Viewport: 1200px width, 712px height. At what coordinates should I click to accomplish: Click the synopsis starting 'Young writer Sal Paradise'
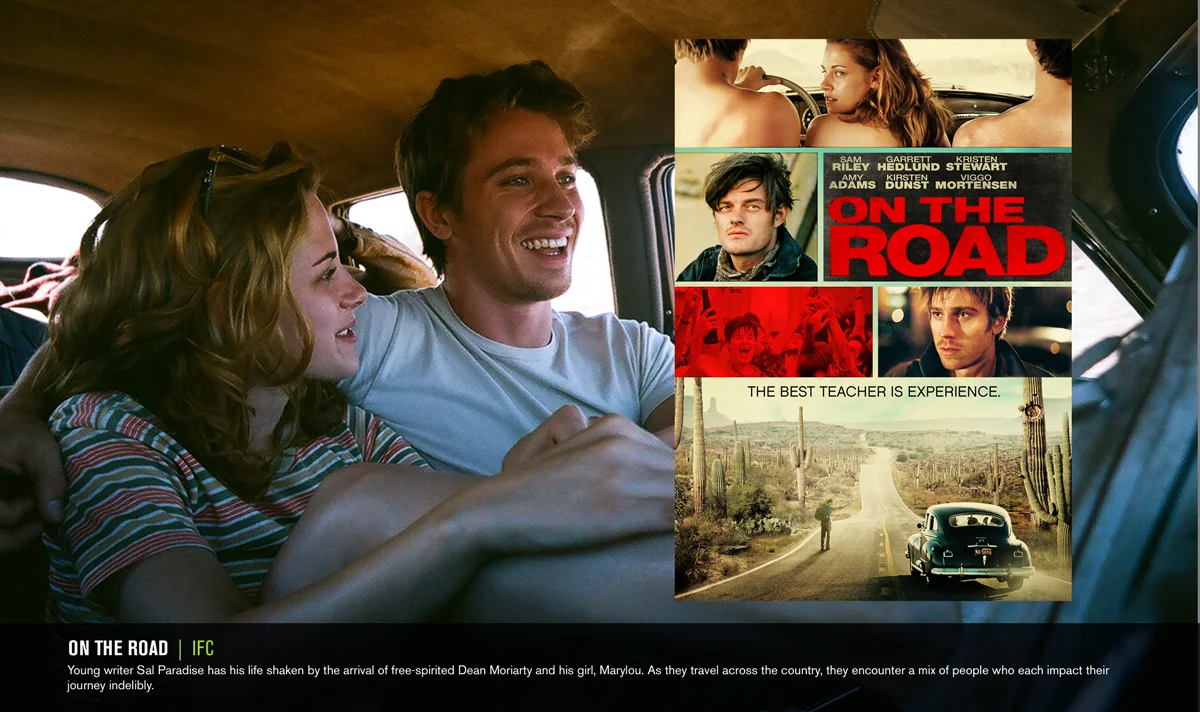(589, 678)
